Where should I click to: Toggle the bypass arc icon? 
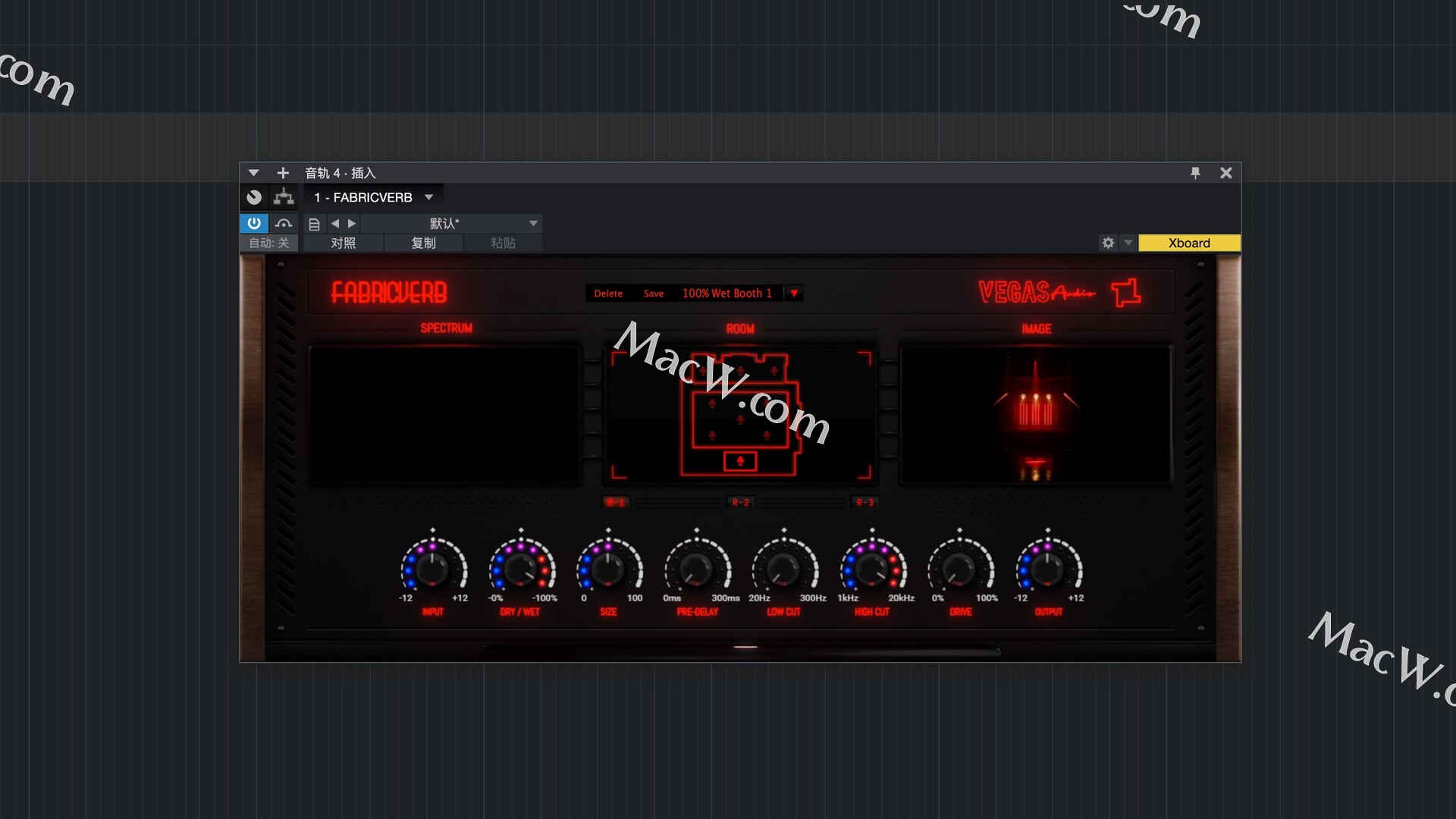click(284, 223)
